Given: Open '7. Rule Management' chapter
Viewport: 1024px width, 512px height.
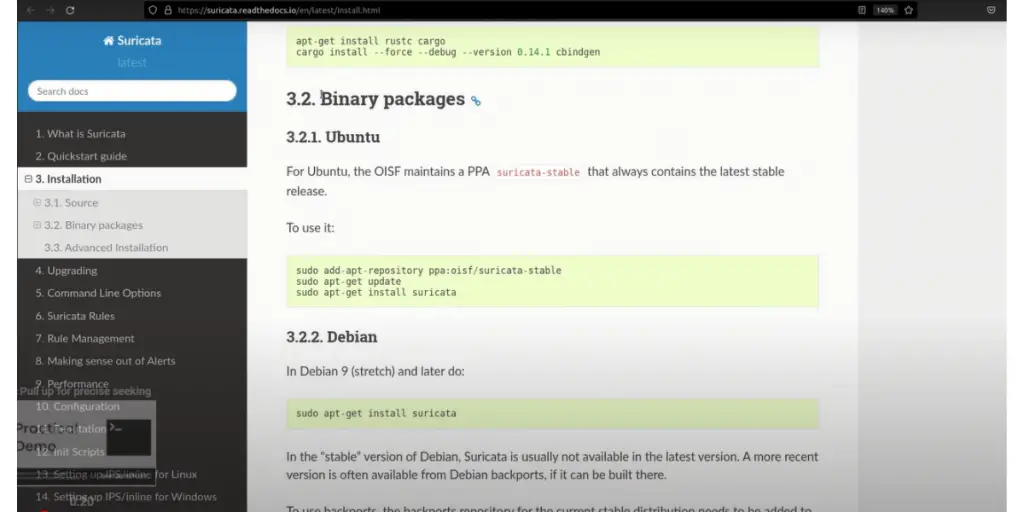Looking at the screenshot, I should (x=85, y=338).
